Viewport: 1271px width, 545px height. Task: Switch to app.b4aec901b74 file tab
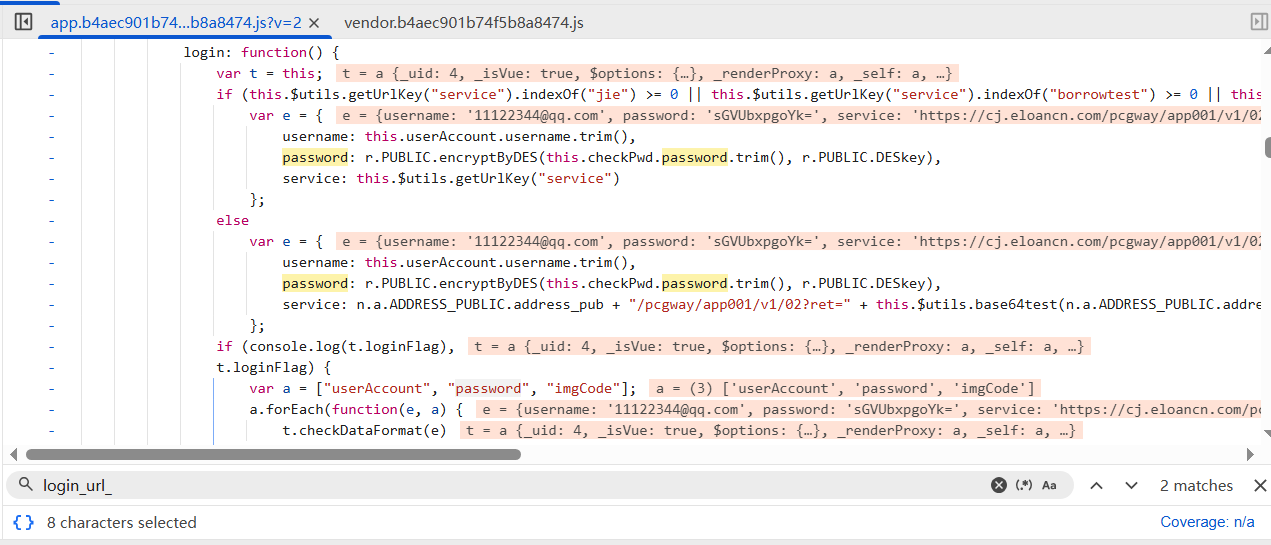click(176, 22)
